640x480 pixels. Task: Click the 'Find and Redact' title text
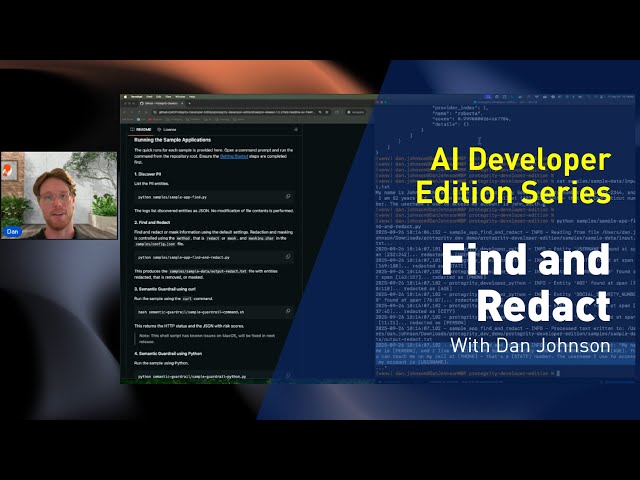point(526,282)
